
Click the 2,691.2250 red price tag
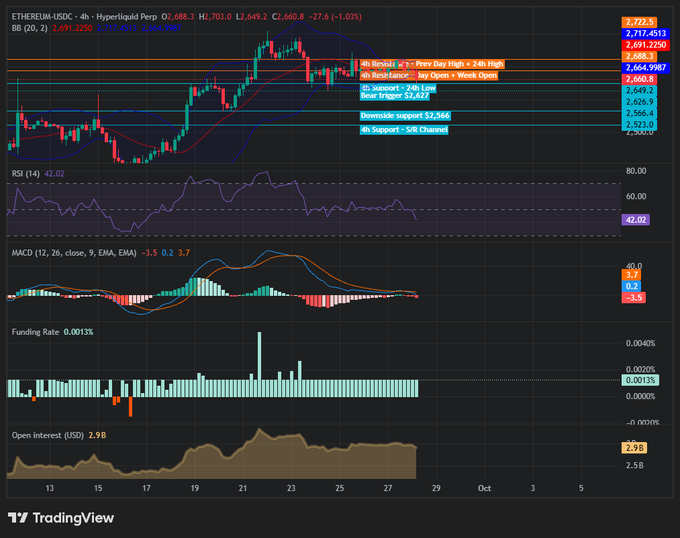tap(645, 45)
